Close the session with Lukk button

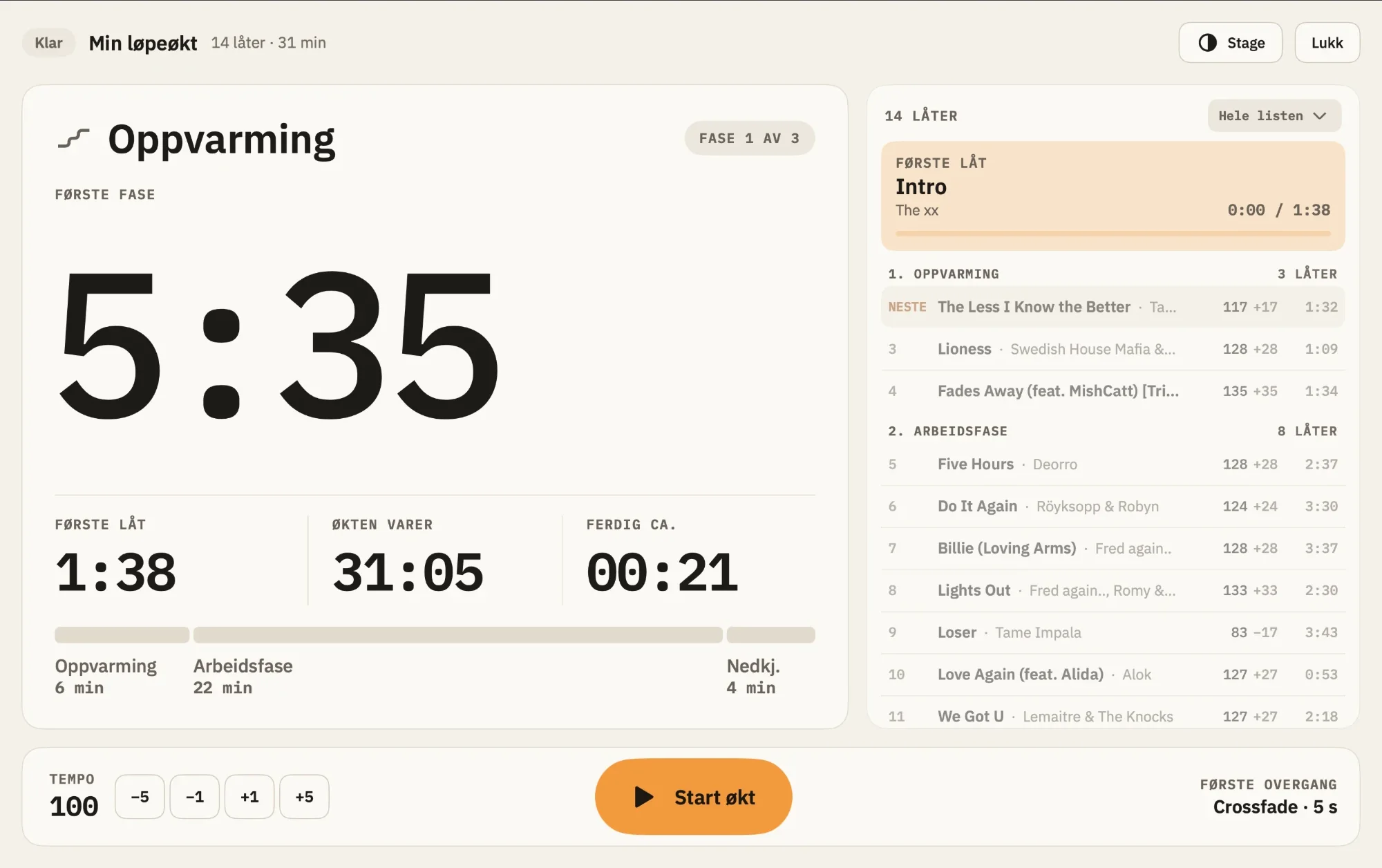tap(1327, 43)
